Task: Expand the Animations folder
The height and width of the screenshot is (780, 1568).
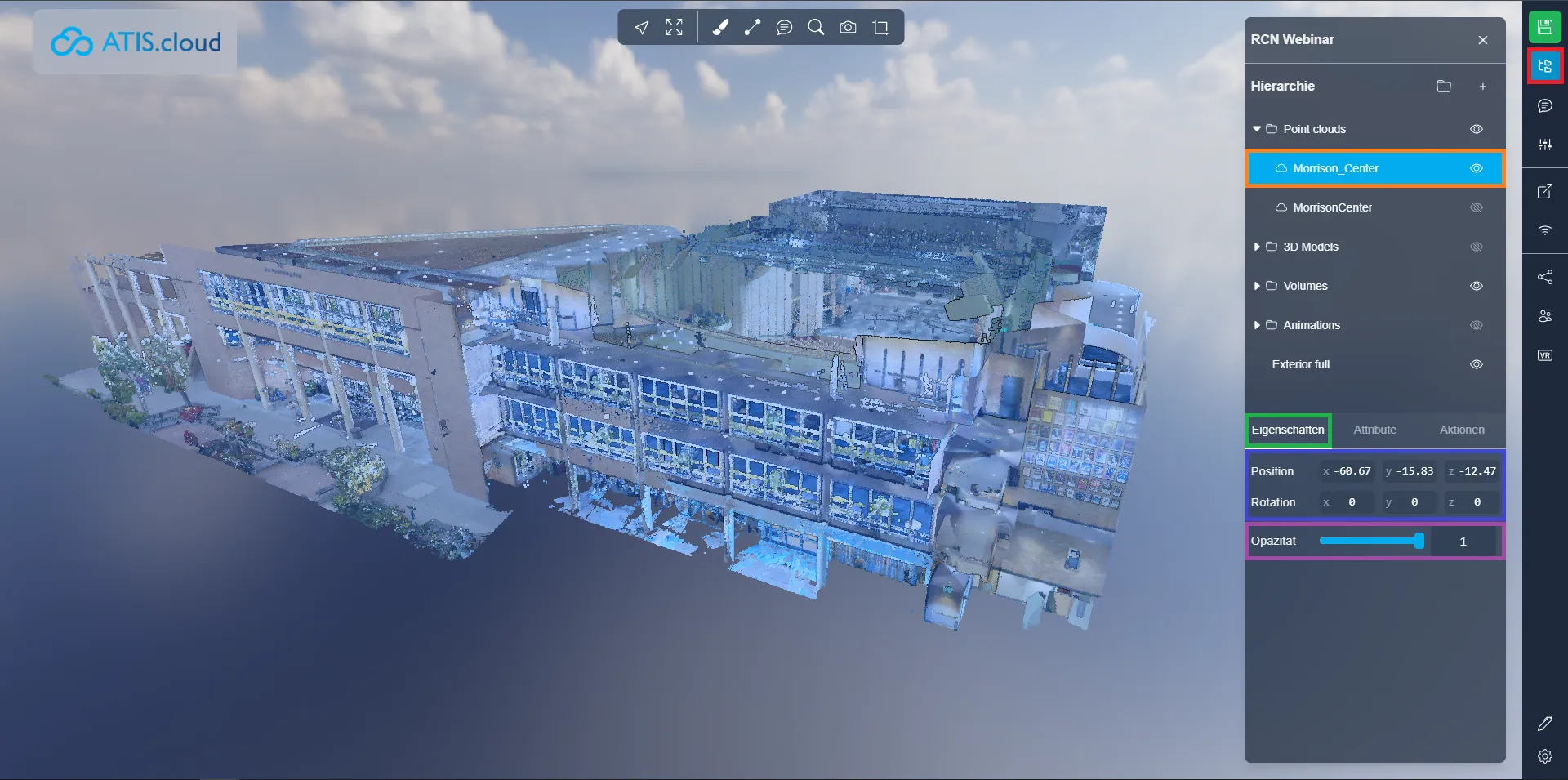Action: click(x=1257, y=325)
